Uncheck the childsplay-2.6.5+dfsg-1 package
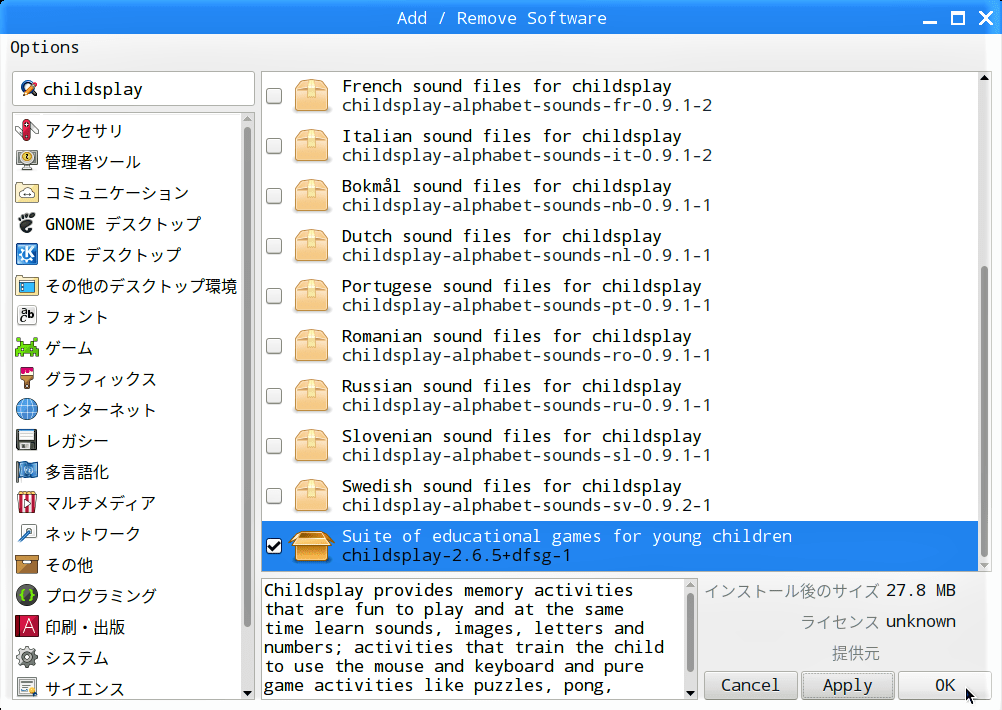Screen dimensions: 1002x710 pyautogui.click(x=274, y=546)
